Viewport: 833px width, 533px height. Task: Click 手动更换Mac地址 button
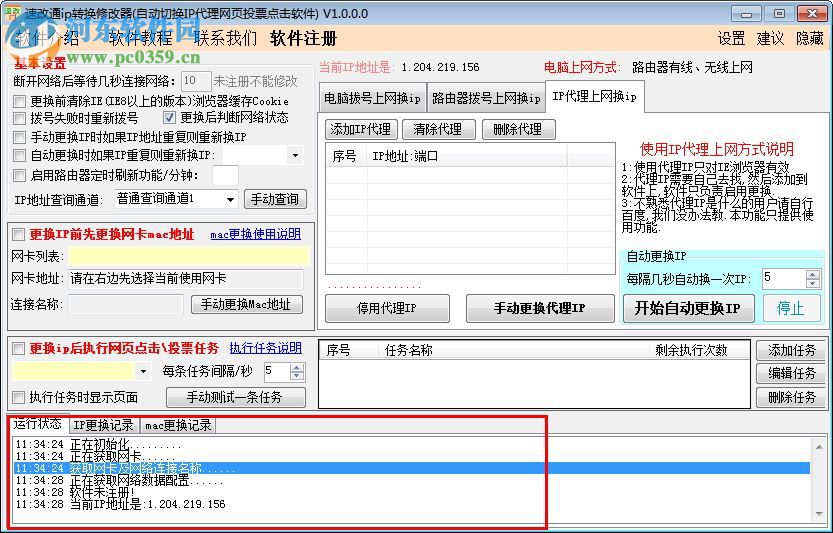point(246,304)
